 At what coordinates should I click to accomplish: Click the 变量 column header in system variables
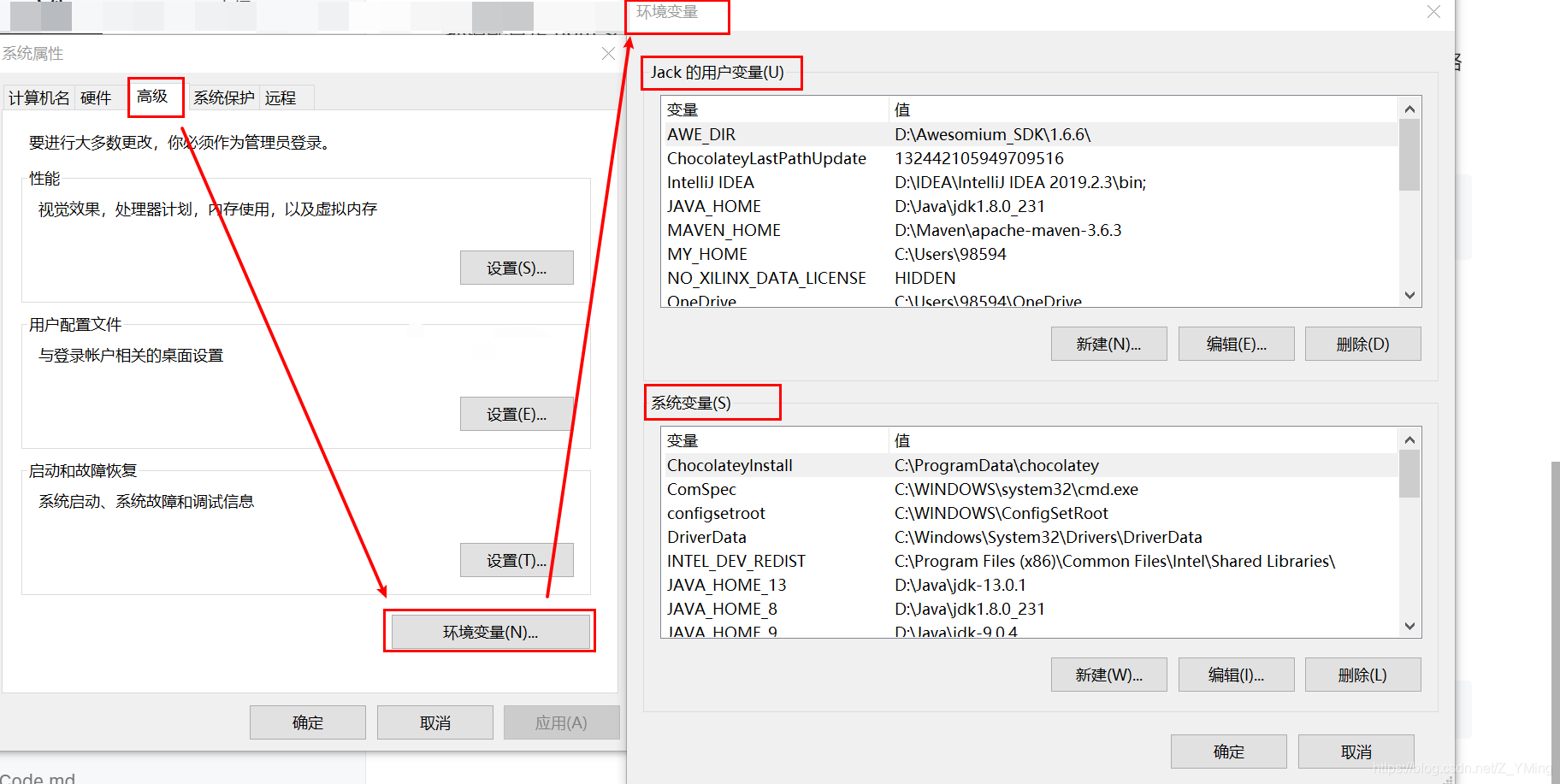point(775,440)
